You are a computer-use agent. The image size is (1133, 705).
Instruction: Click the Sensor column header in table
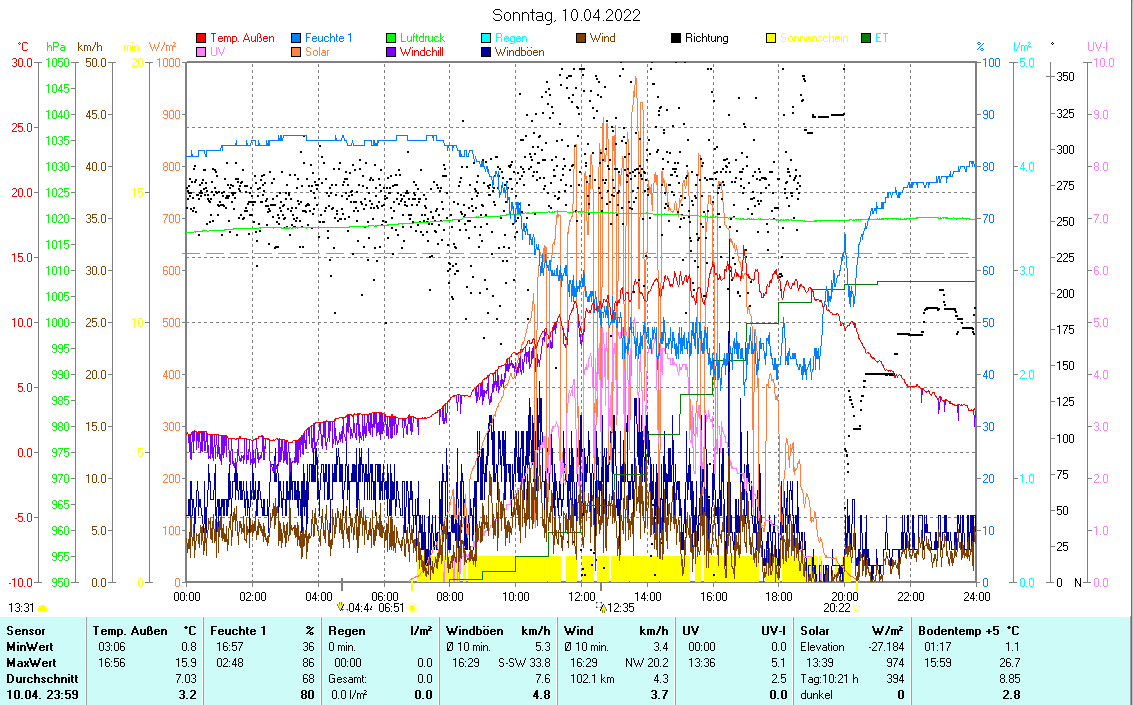click(x=26, y=631)
